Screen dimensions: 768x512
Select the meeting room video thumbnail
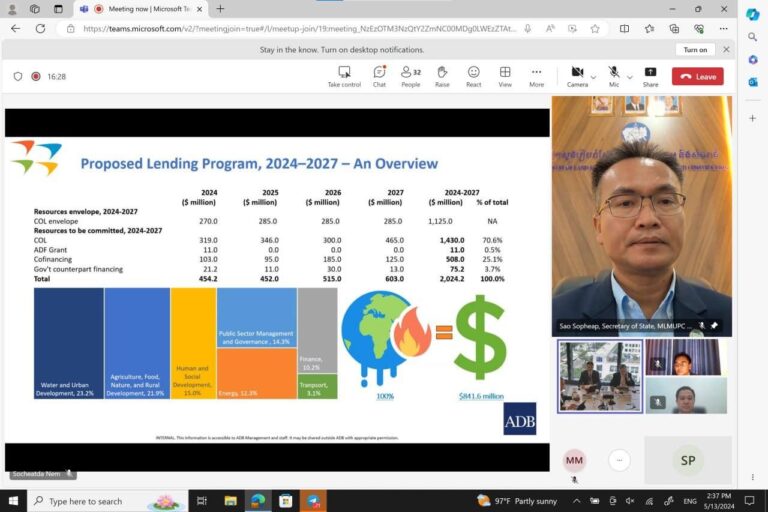point(600,376)
